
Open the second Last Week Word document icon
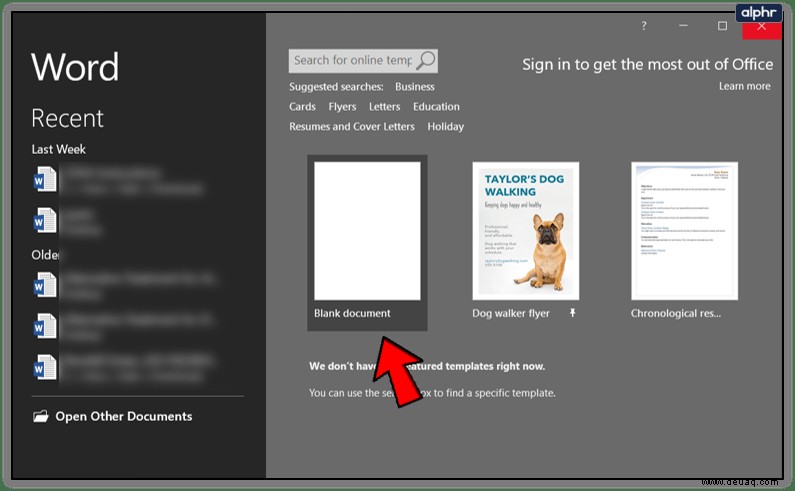point(45,220)
